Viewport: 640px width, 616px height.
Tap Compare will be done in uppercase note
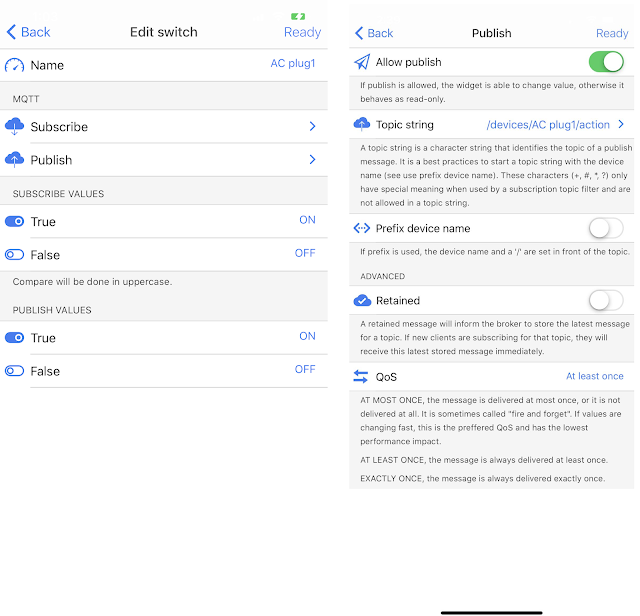click(x=92, y=282)
